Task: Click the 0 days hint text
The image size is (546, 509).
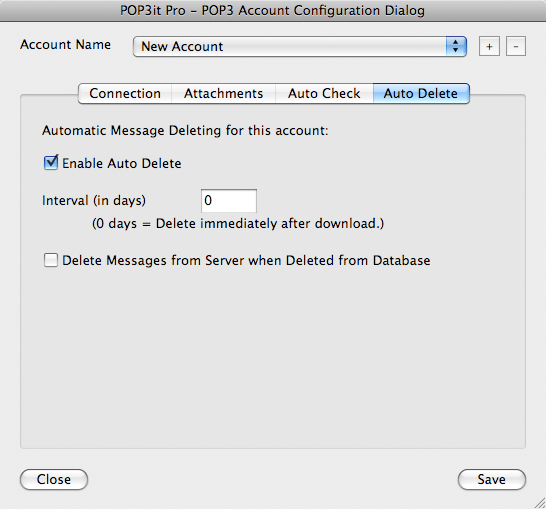Action: tap(238, 224)
